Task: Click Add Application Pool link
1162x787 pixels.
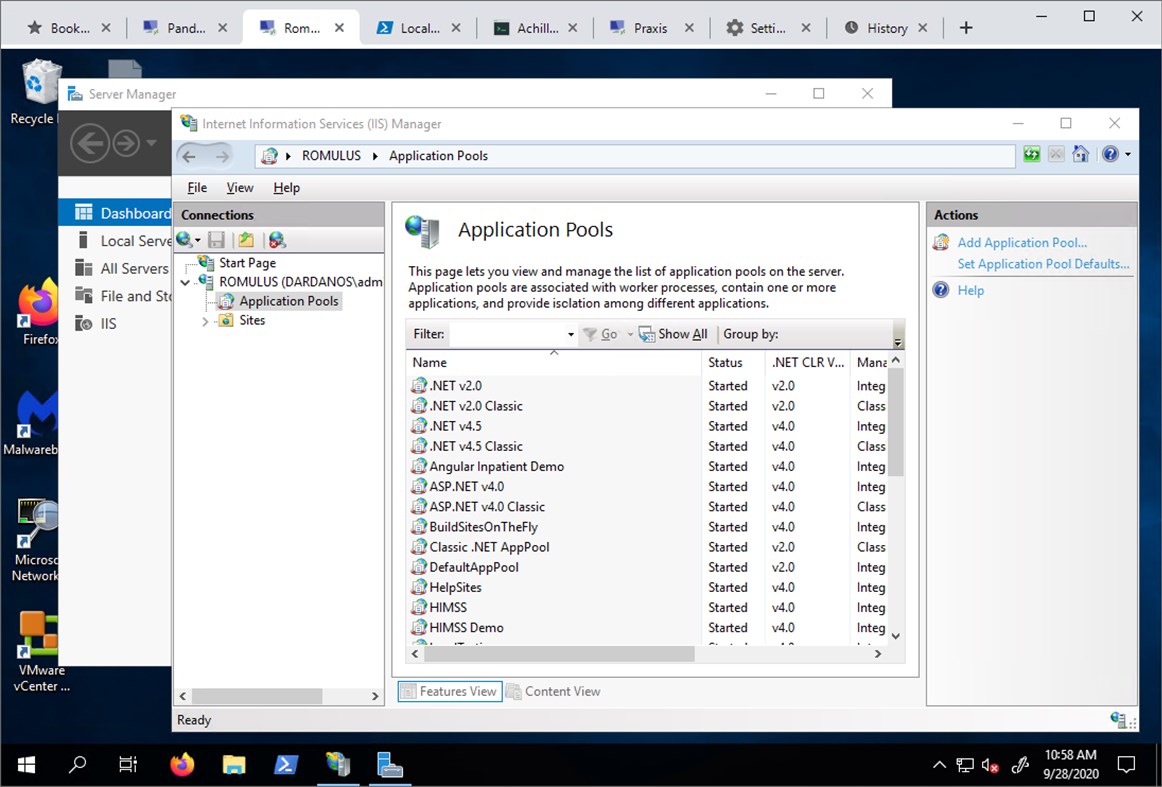Action: [1022, 242]
